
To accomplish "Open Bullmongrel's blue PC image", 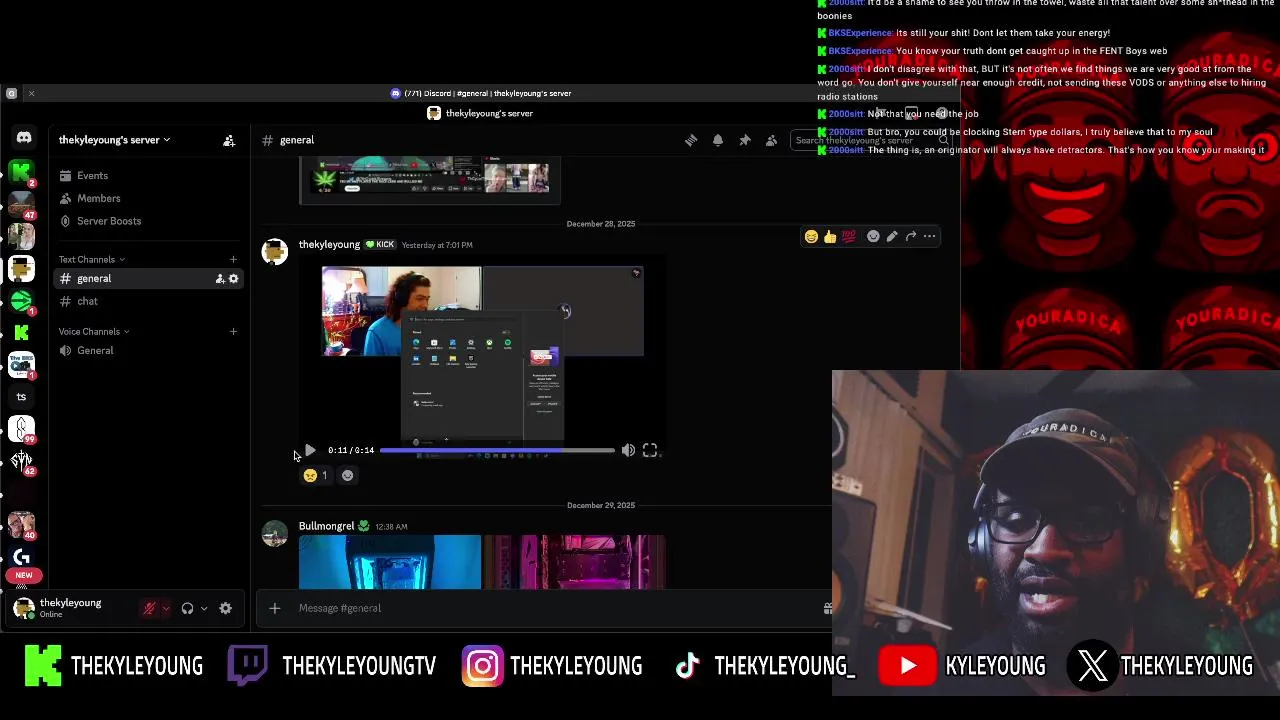I will [390, 562].
